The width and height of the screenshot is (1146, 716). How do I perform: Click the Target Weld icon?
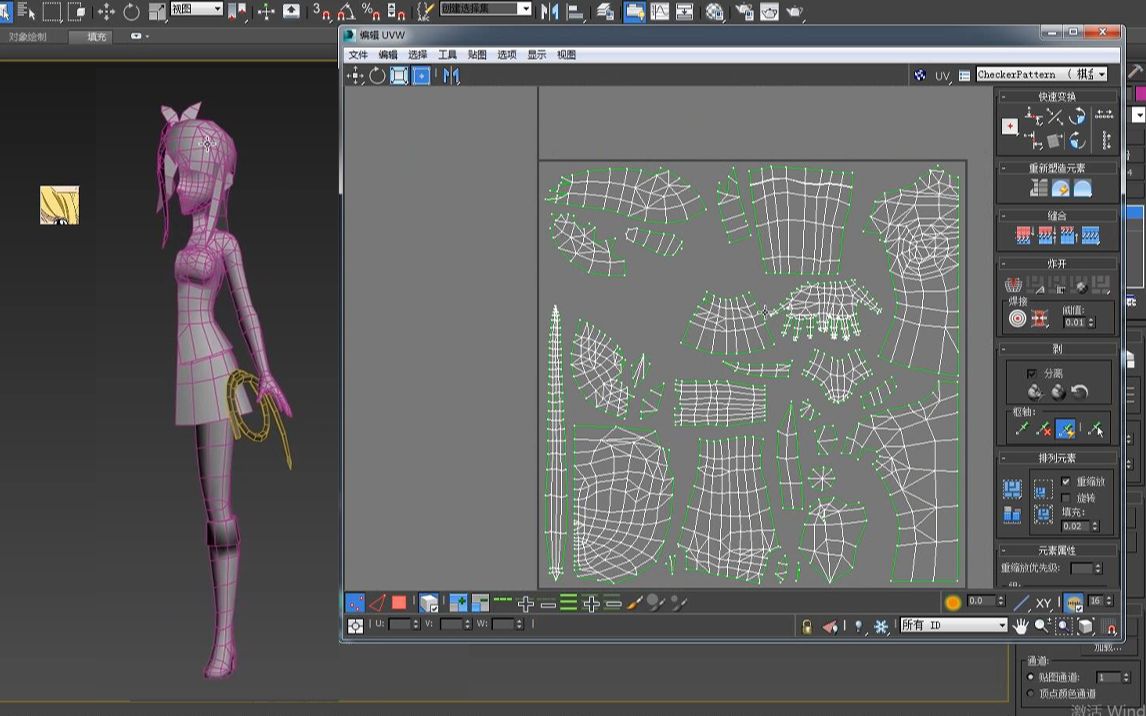point(1017,319)
